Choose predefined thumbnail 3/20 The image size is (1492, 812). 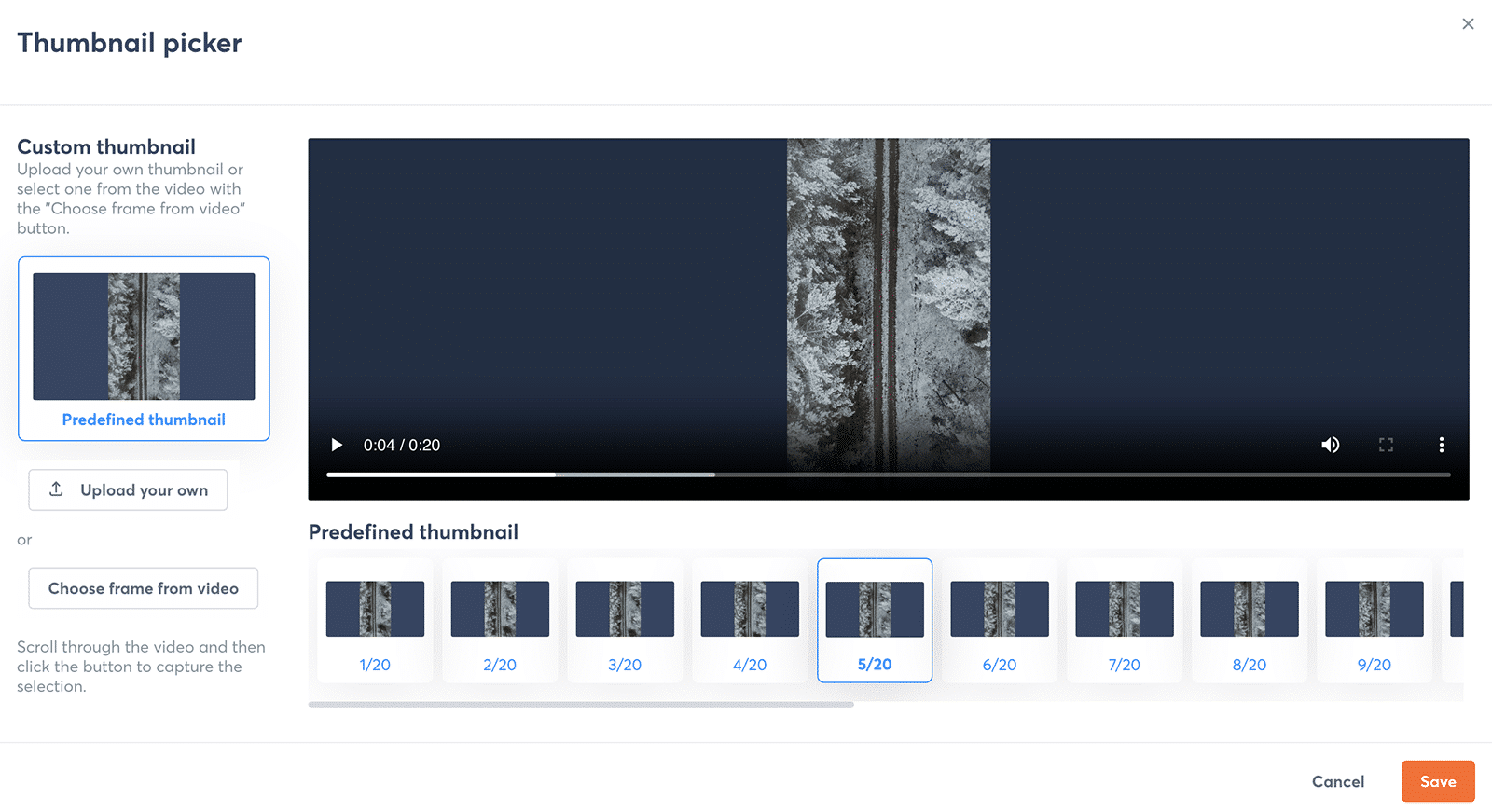point(625,620)
